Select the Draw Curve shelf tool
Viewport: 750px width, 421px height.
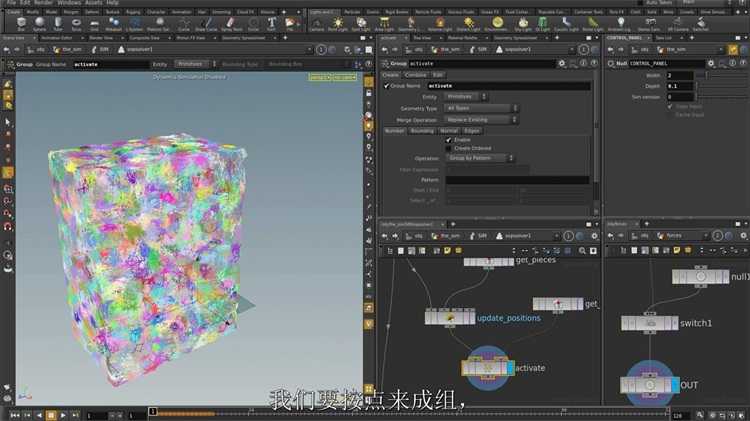(206, 24)
